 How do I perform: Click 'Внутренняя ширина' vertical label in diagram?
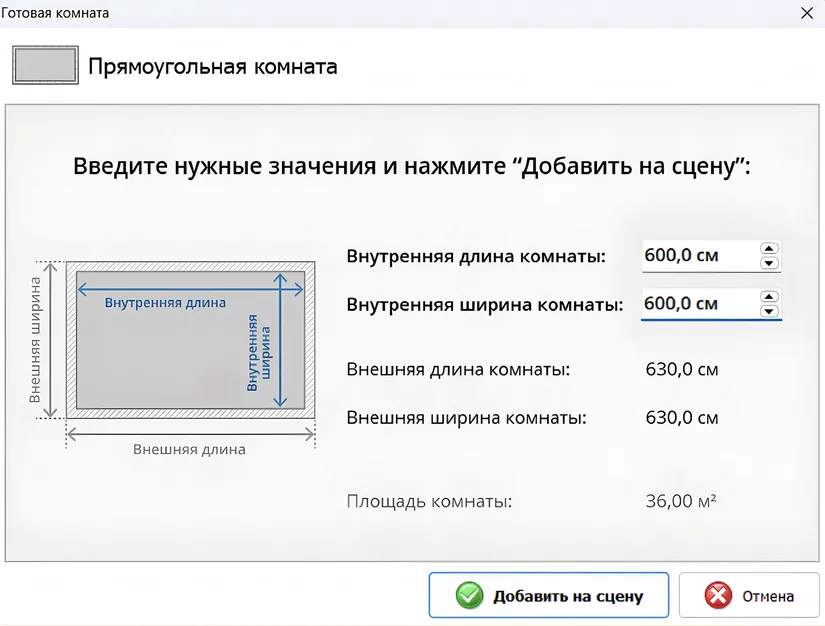pos(259,353)
